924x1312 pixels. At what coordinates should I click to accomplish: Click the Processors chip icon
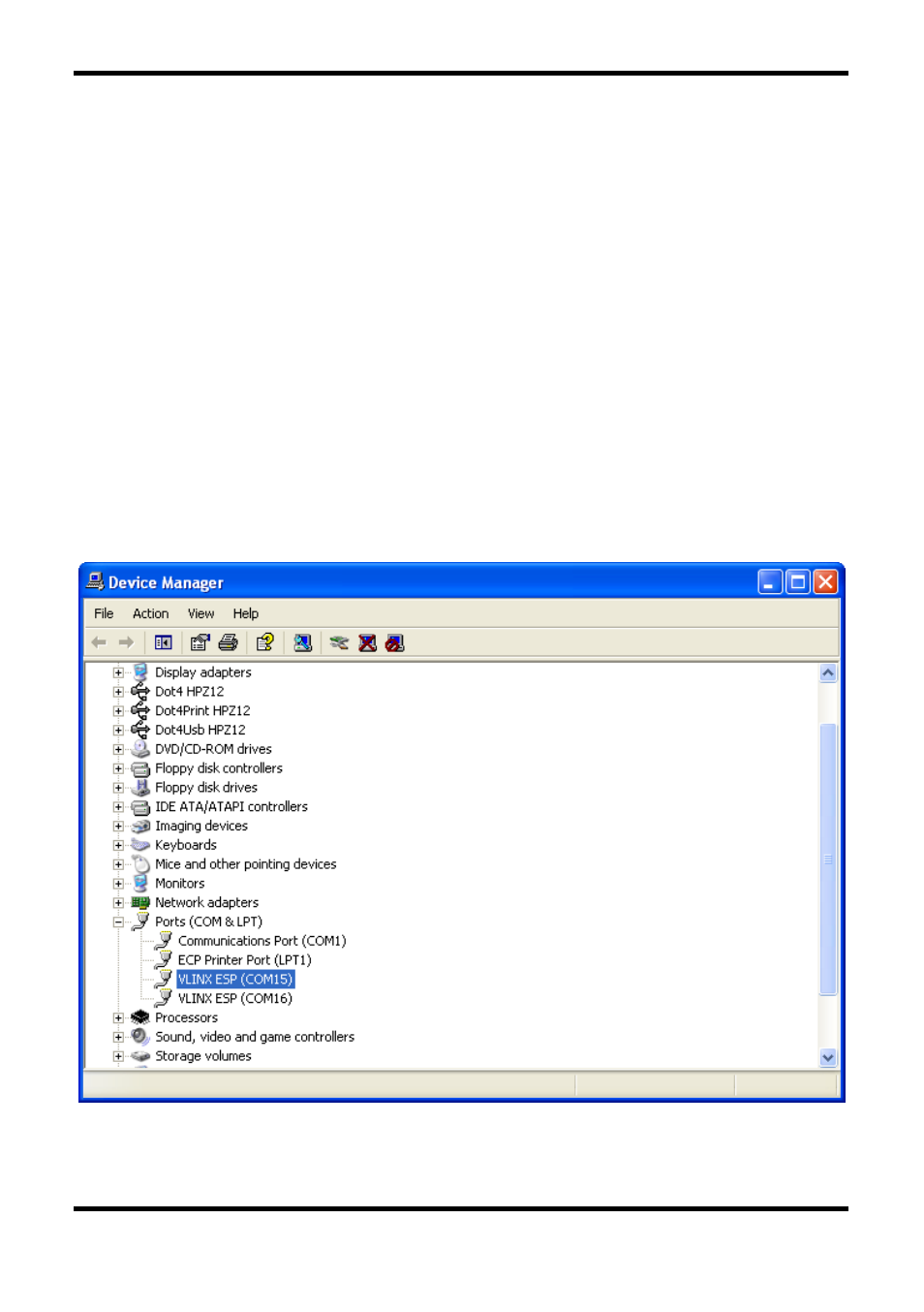[x=140, y=1017]
